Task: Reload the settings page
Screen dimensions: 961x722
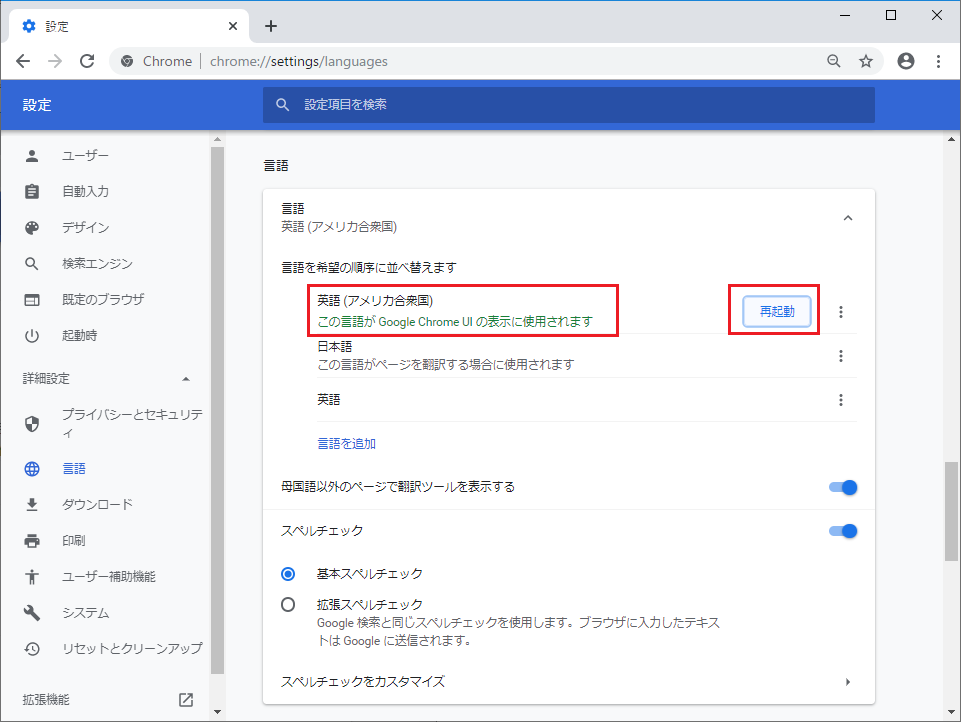Action: coord(87,61)
